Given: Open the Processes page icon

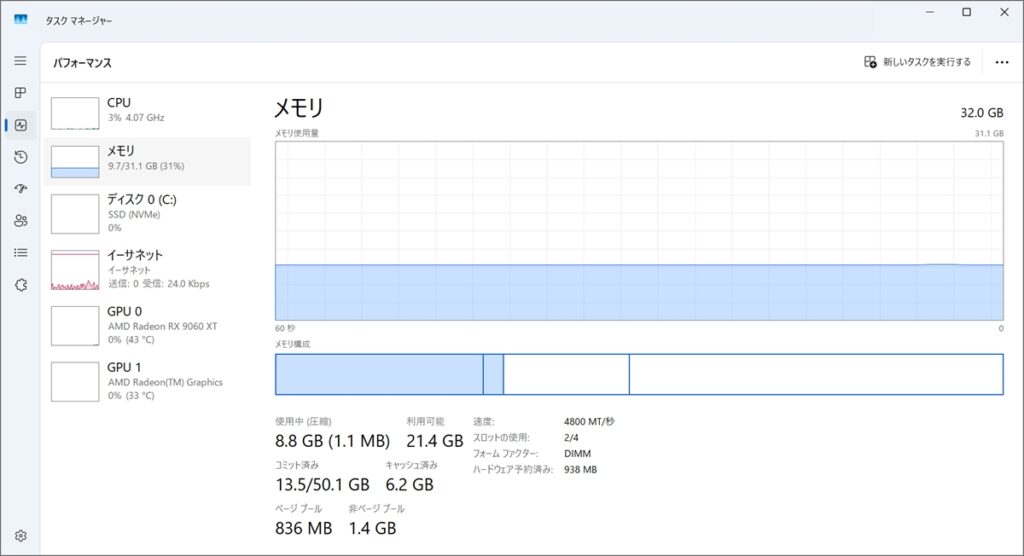Looking at the screenshot, I should (20, 93).
